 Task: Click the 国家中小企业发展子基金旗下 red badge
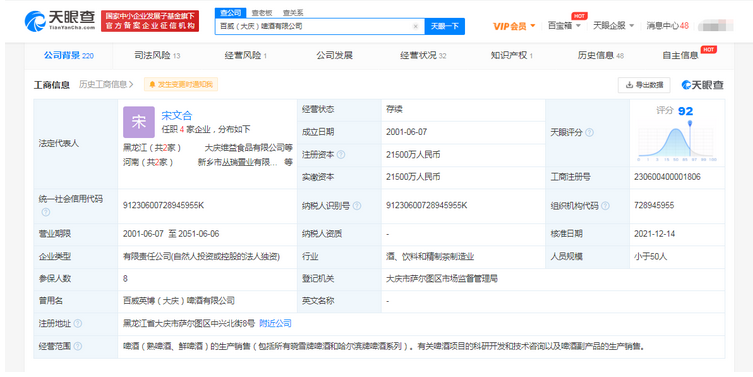[150, 21]
